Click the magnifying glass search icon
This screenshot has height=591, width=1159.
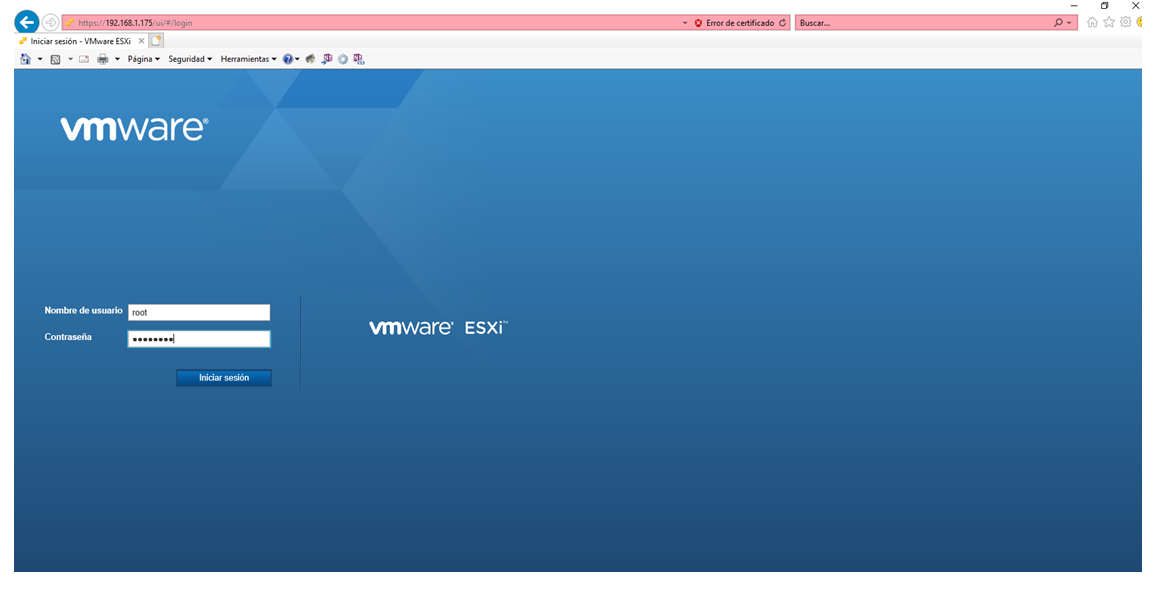1058,23
